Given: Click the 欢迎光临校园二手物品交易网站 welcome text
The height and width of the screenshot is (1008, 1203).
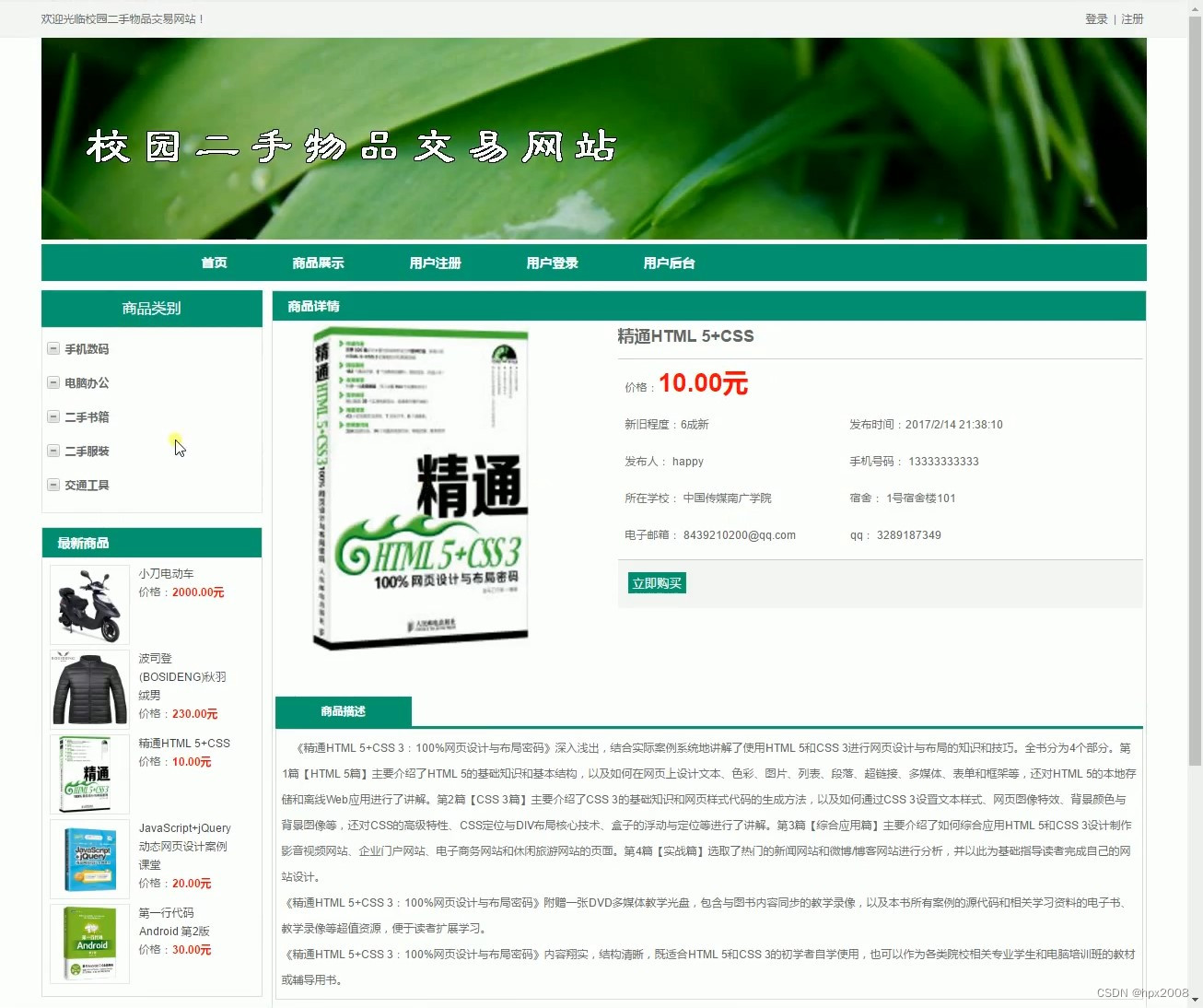Looking at the screenshot, I should click(123, 18).
